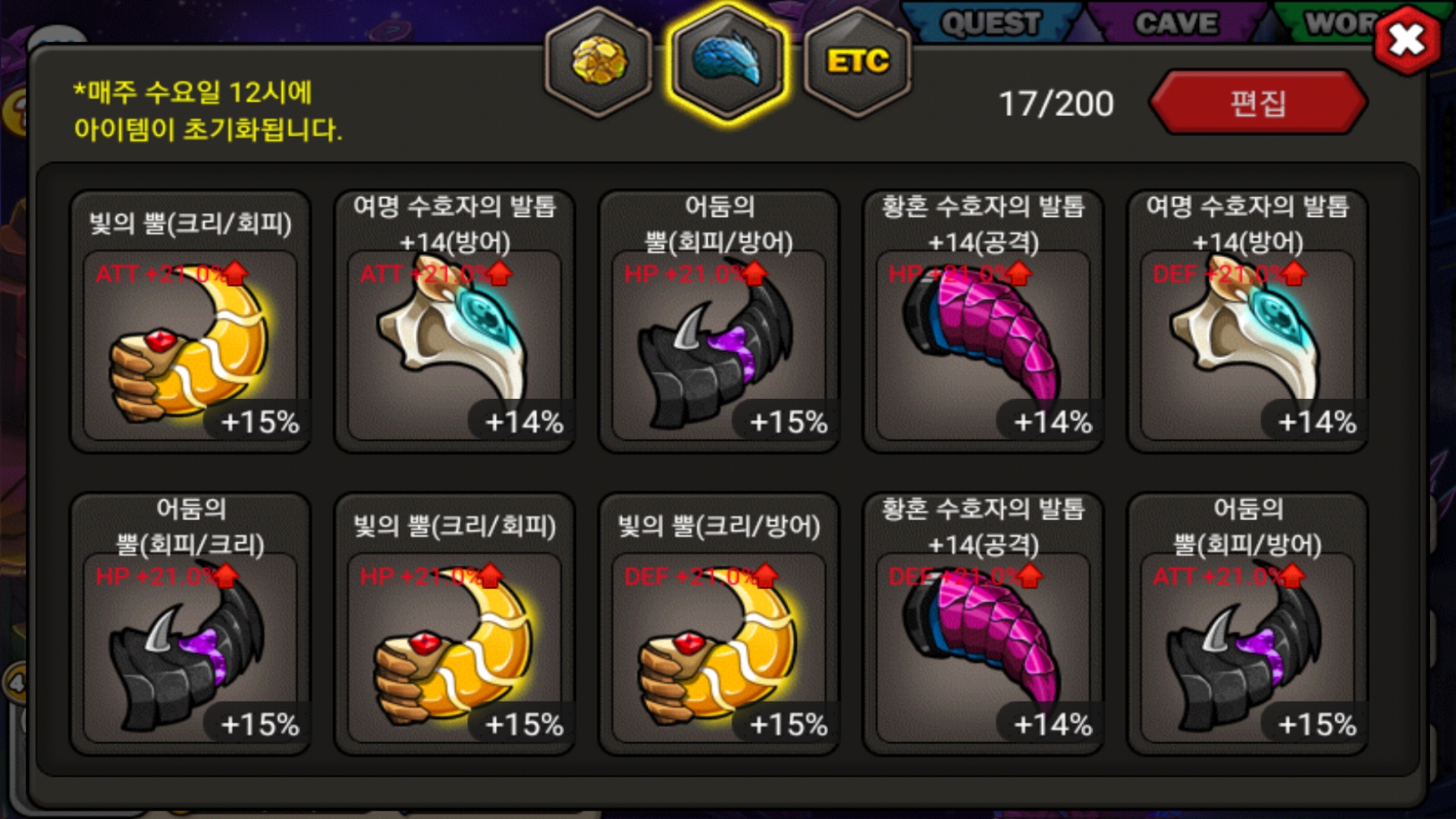This screenshot has height=819, width=1456.
Task: Choose first-row 황혼 수호자의 발톱 with HP bonus
Action: click(983, 322)
